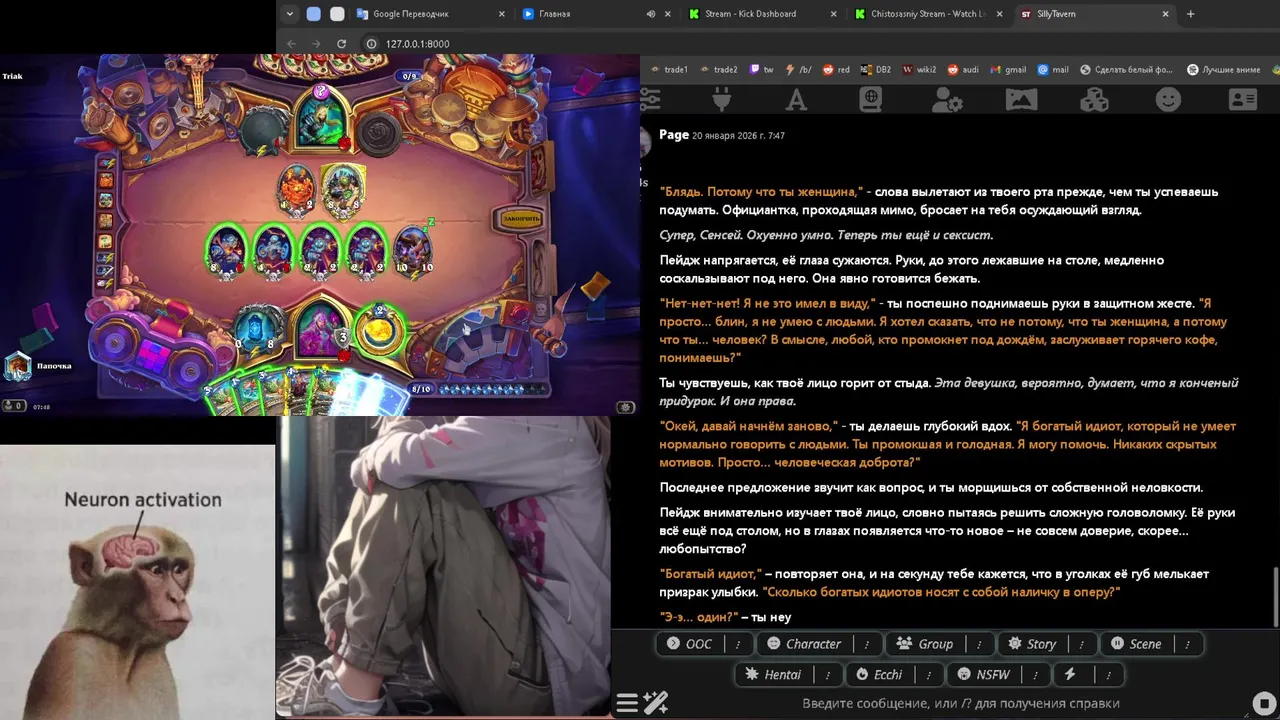Use the hero power coin in Hearthstone
This screenshot has width=1280, height=720.
coord(380,329)
